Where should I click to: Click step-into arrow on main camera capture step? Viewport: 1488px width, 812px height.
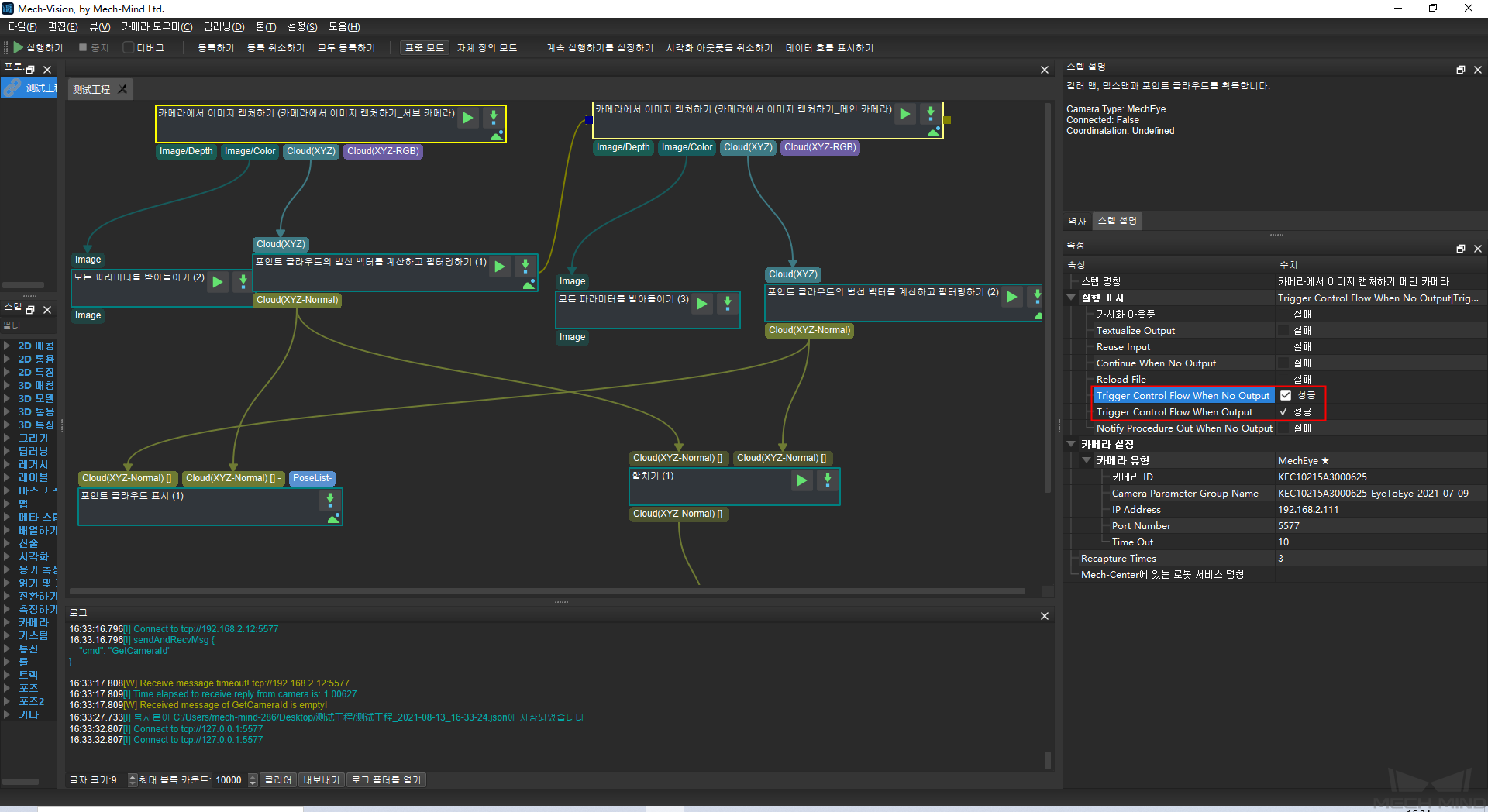[931, 114]
